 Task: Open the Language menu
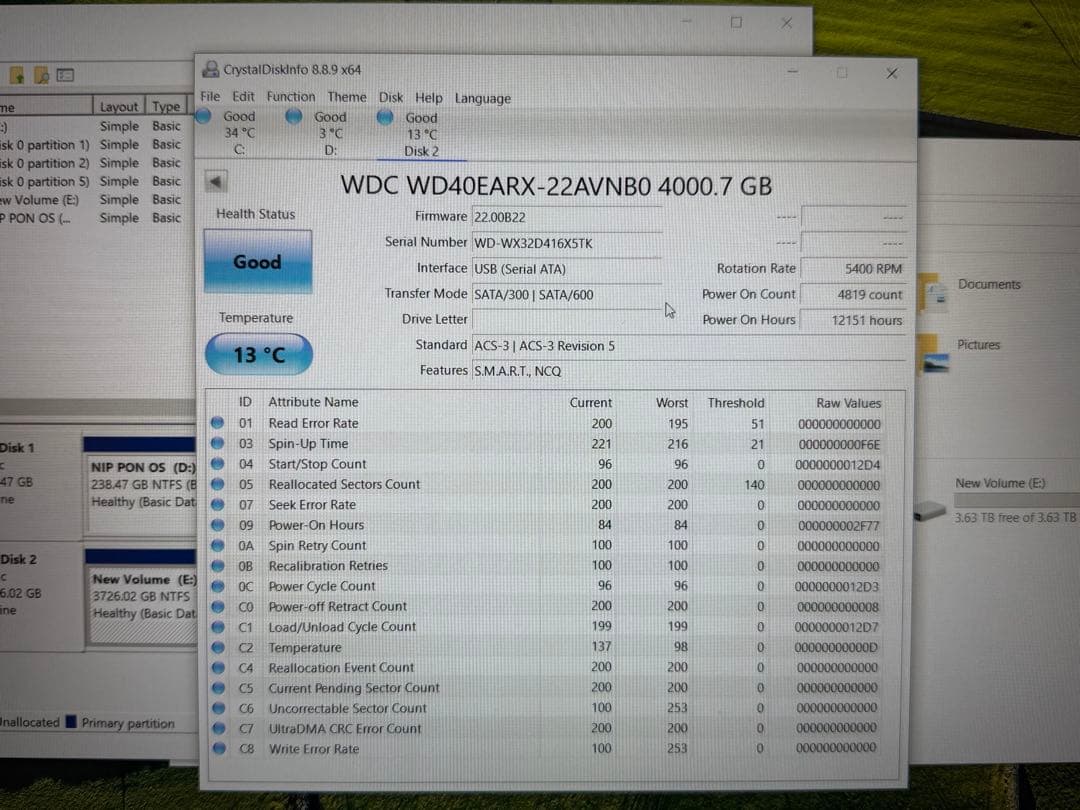pos(482,98)
